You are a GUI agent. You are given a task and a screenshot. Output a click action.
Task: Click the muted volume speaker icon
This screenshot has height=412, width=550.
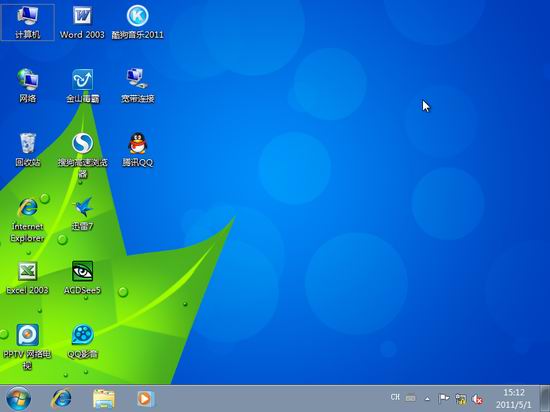point(477,399)
